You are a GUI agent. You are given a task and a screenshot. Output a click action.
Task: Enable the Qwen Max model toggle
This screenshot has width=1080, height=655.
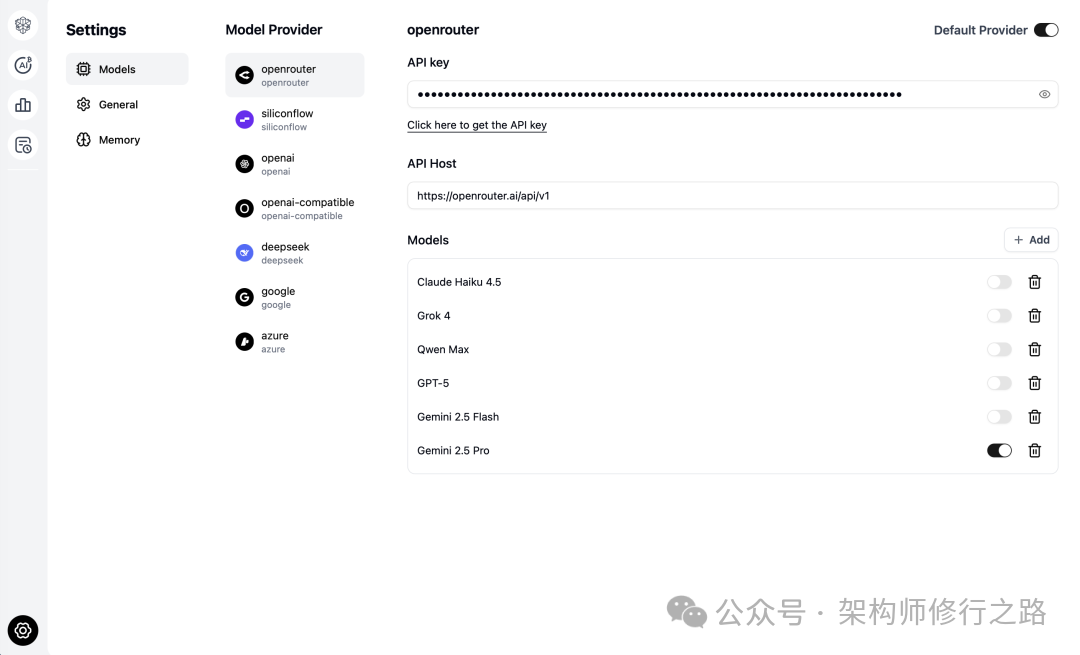click(999, 350)
